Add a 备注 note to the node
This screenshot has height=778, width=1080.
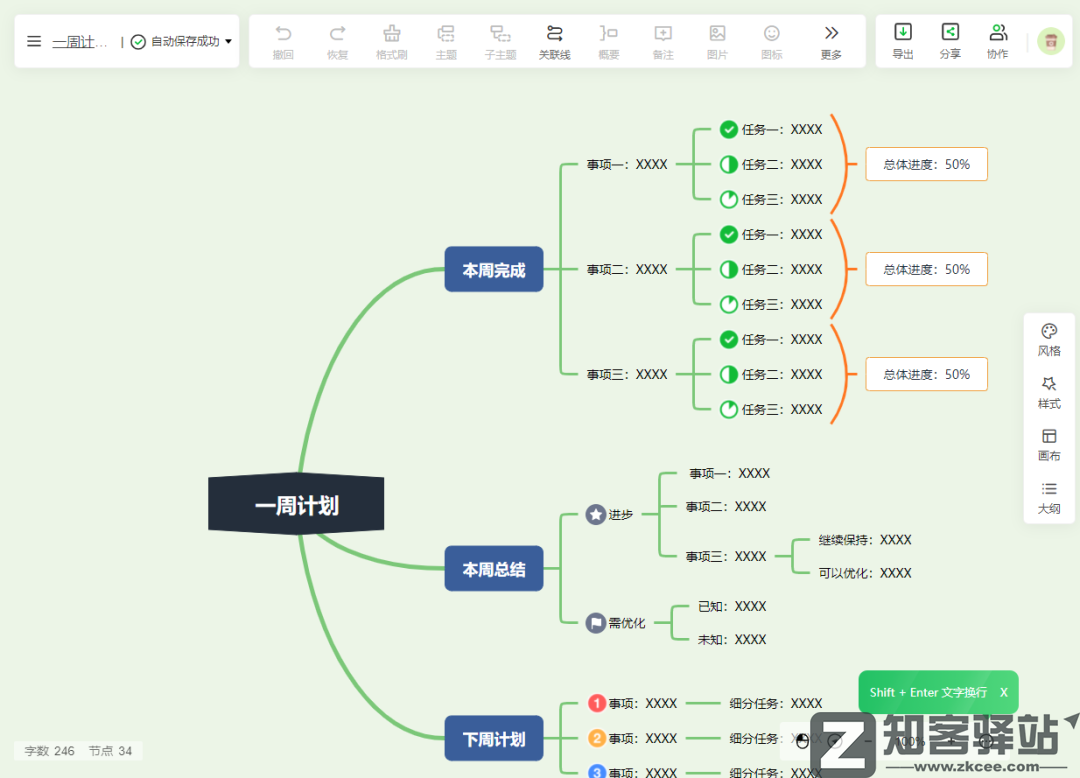662,41
